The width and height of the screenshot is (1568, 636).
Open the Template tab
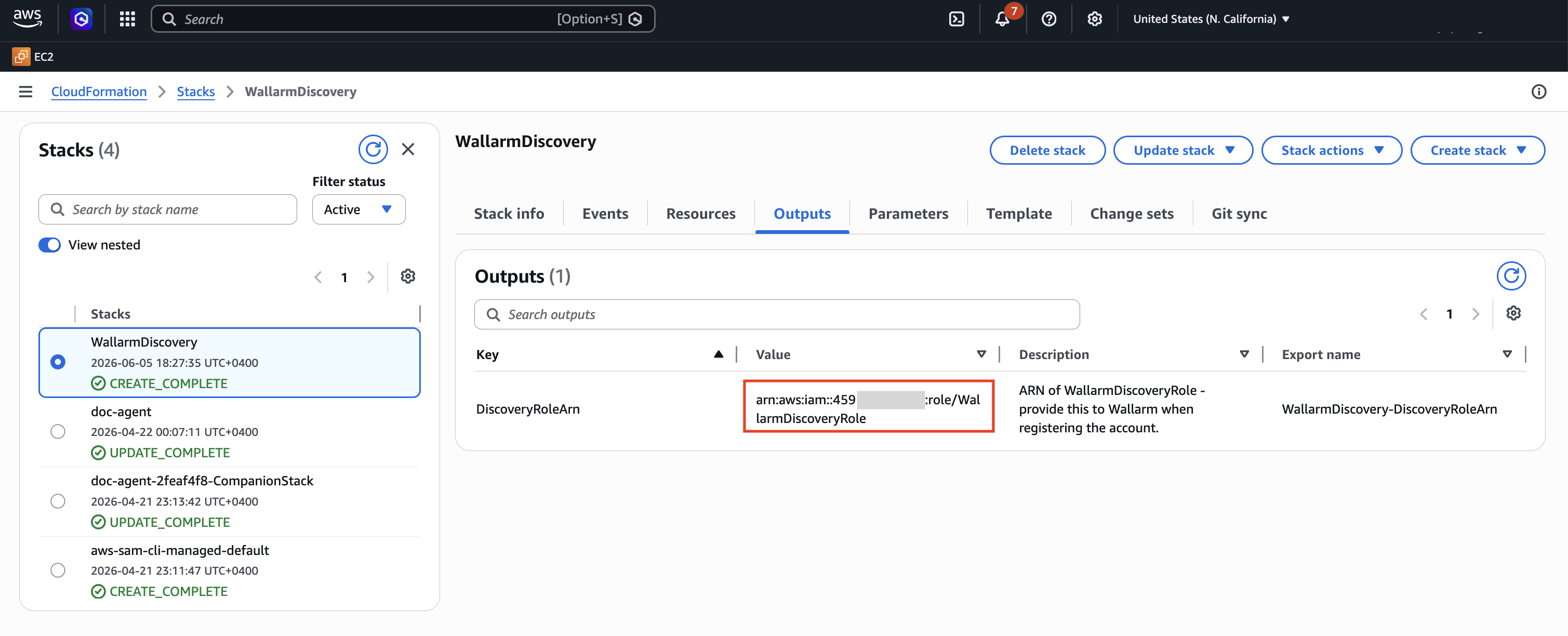(x=1019, y=214)
